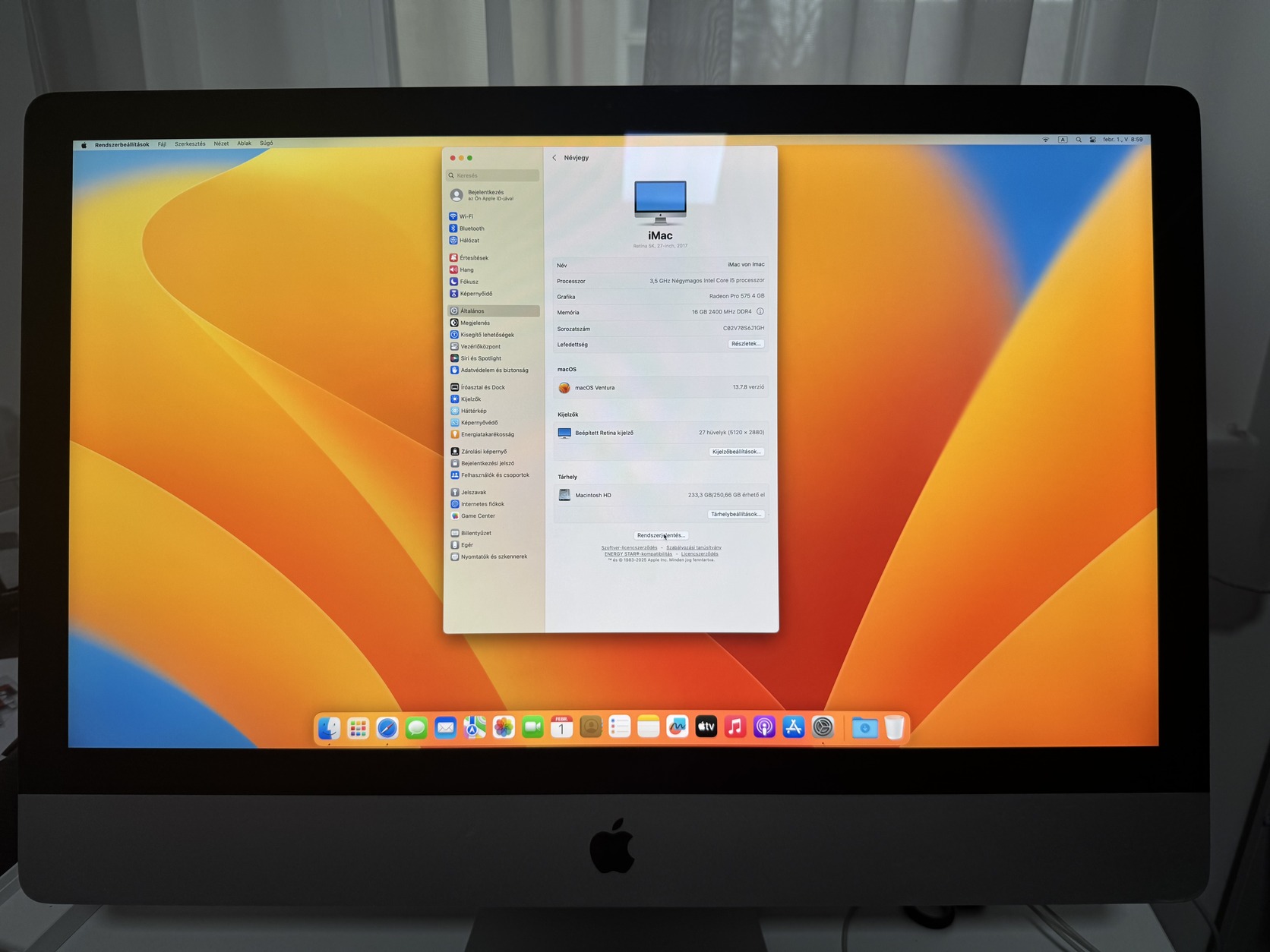Open Kijelzőbeállítások… display settings button

[x=736, y=452]
